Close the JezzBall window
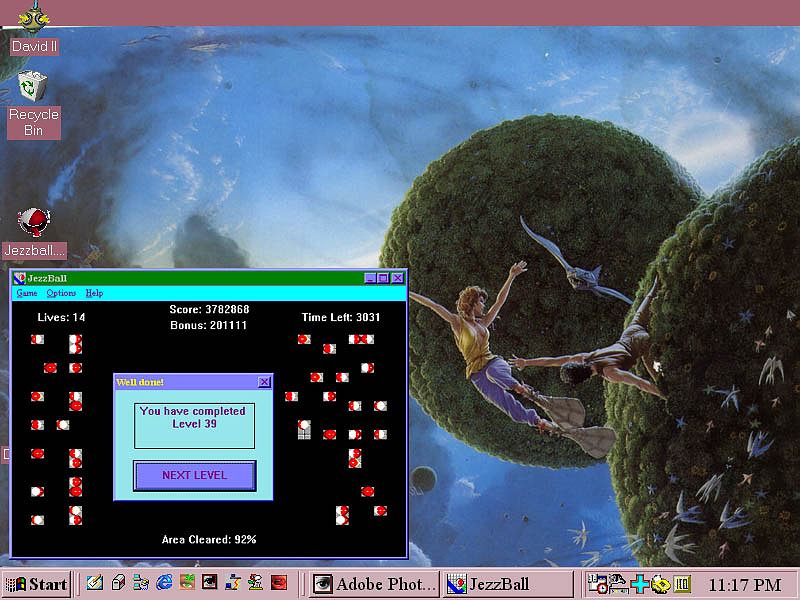Viewport: 800px width, 600px height. click(x=397, y=278)
